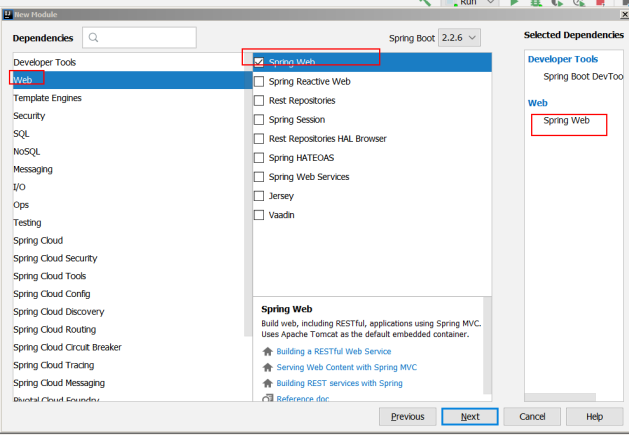Check the Spring Web Services checkbox

click(259, 177)
